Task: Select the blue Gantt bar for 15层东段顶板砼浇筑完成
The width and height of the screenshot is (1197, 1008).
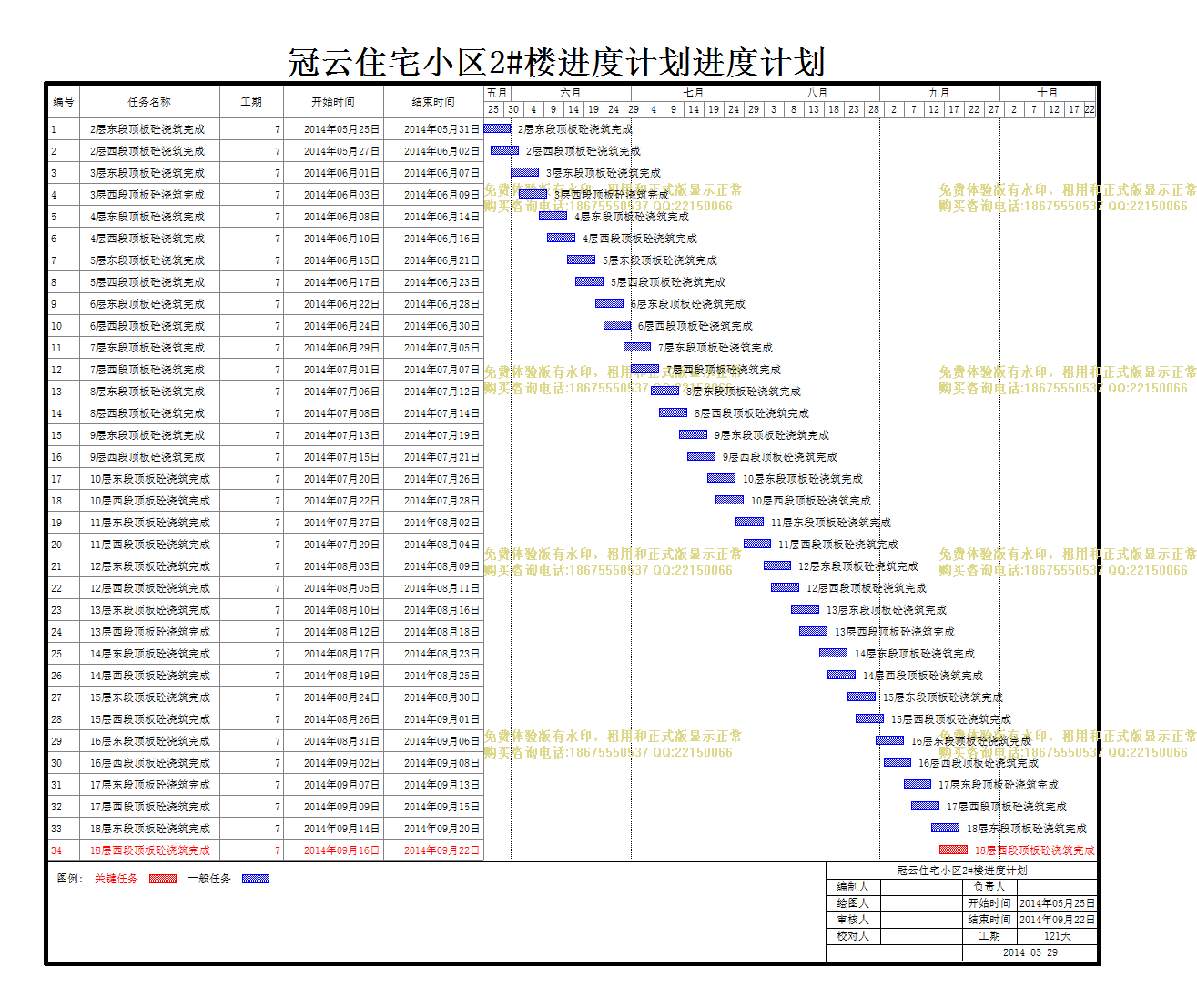Action: pos(861,697)
